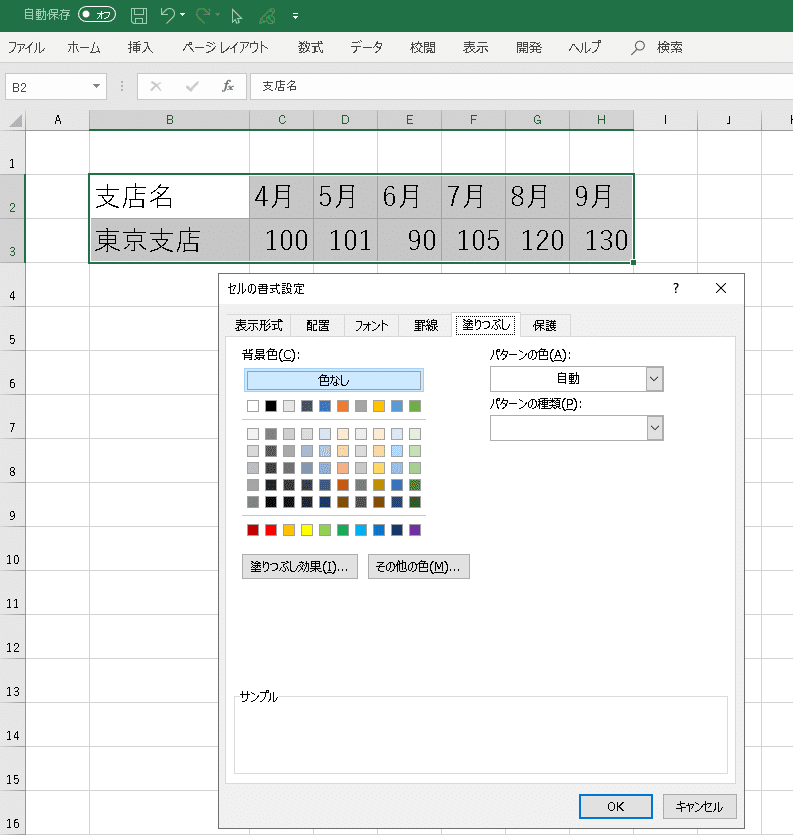Click the 9月 header cell
The image size is (793, 835).
[x=601, y=196]
